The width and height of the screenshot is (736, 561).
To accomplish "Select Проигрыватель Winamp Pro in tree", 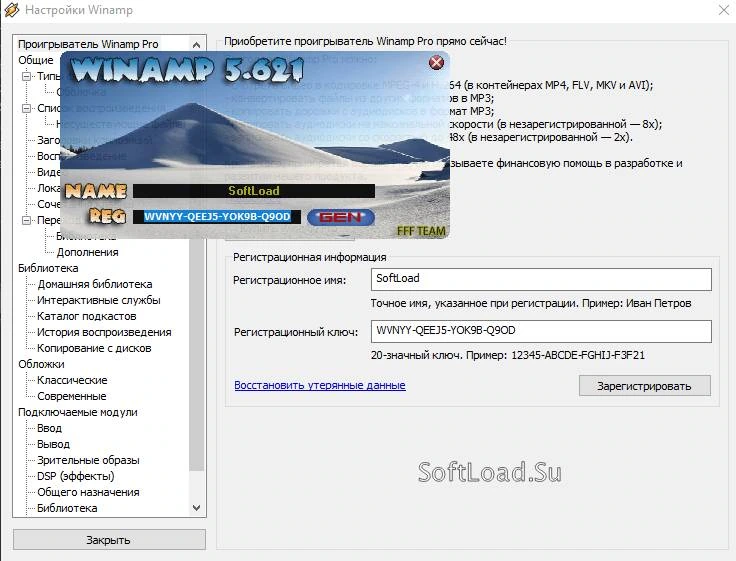I will (x=88, y=44).
